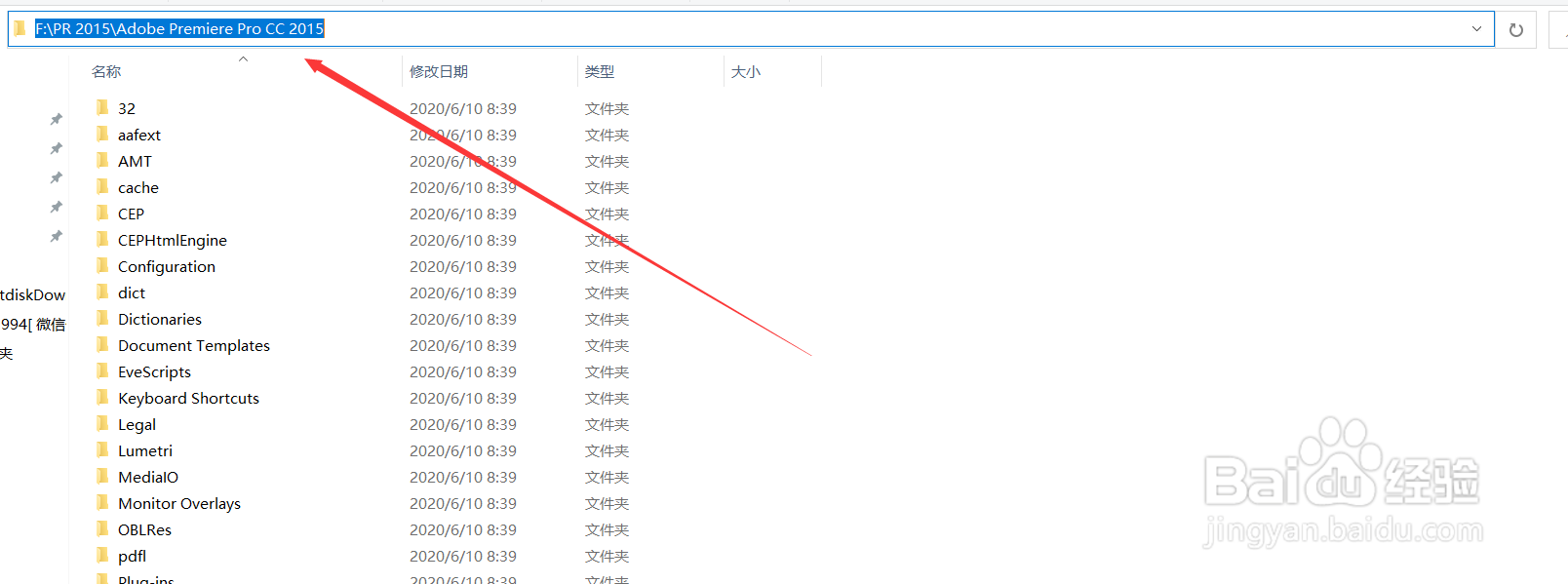Select the dict folder icon

click(x=102, y=292)
